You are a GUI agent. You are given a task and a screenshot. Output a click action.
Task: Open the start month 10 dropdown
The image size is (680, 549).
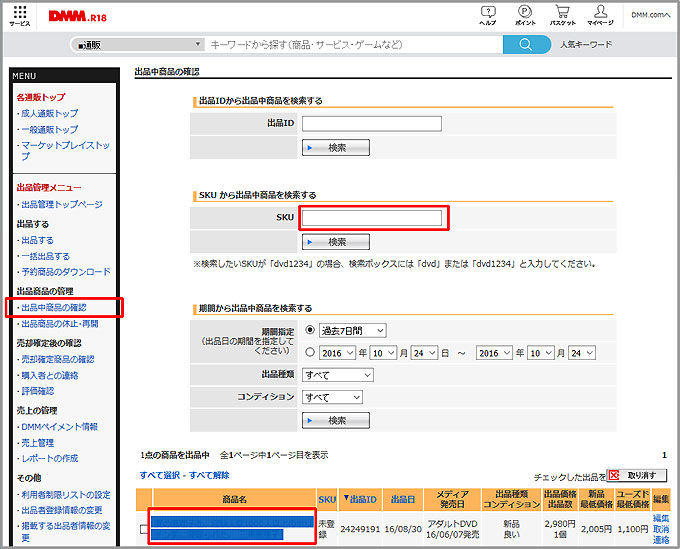pyautogui.click(x=383, y=353)
